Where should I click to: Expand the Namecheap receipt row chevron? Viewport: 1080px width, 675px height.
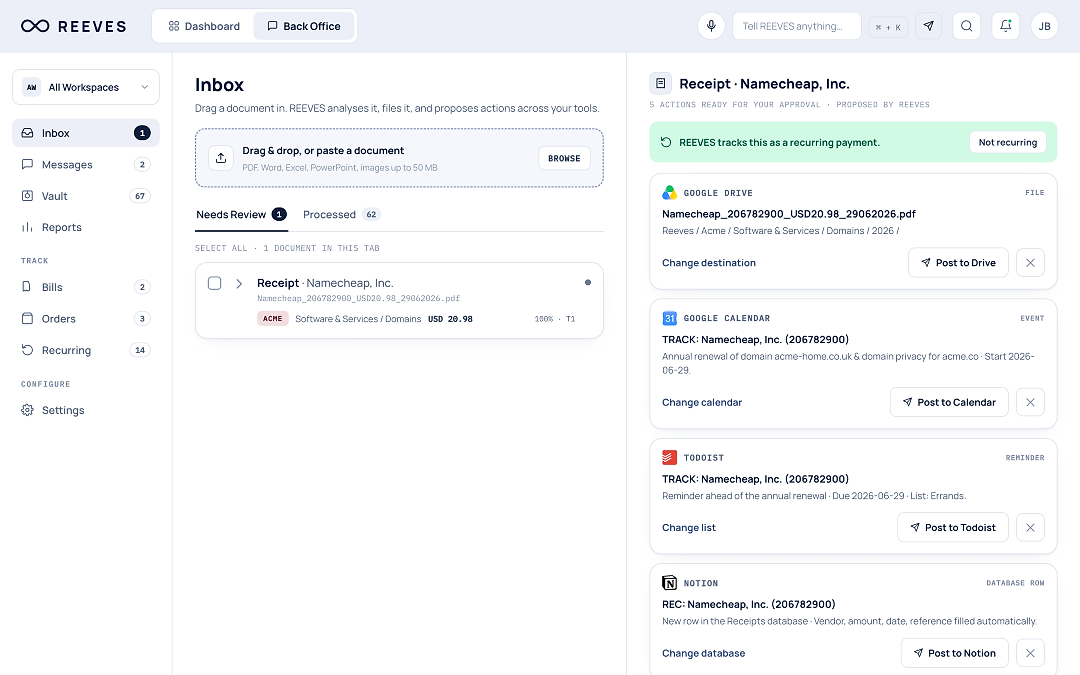[x=239, y=284]
